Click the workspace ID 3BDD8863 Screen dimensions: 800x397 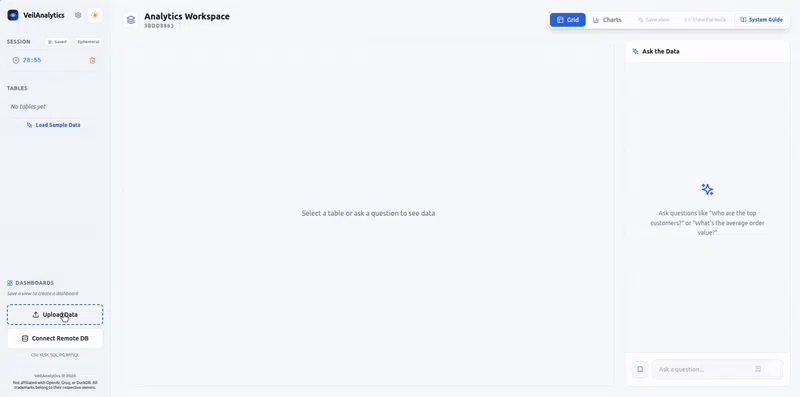click(159, 26)
